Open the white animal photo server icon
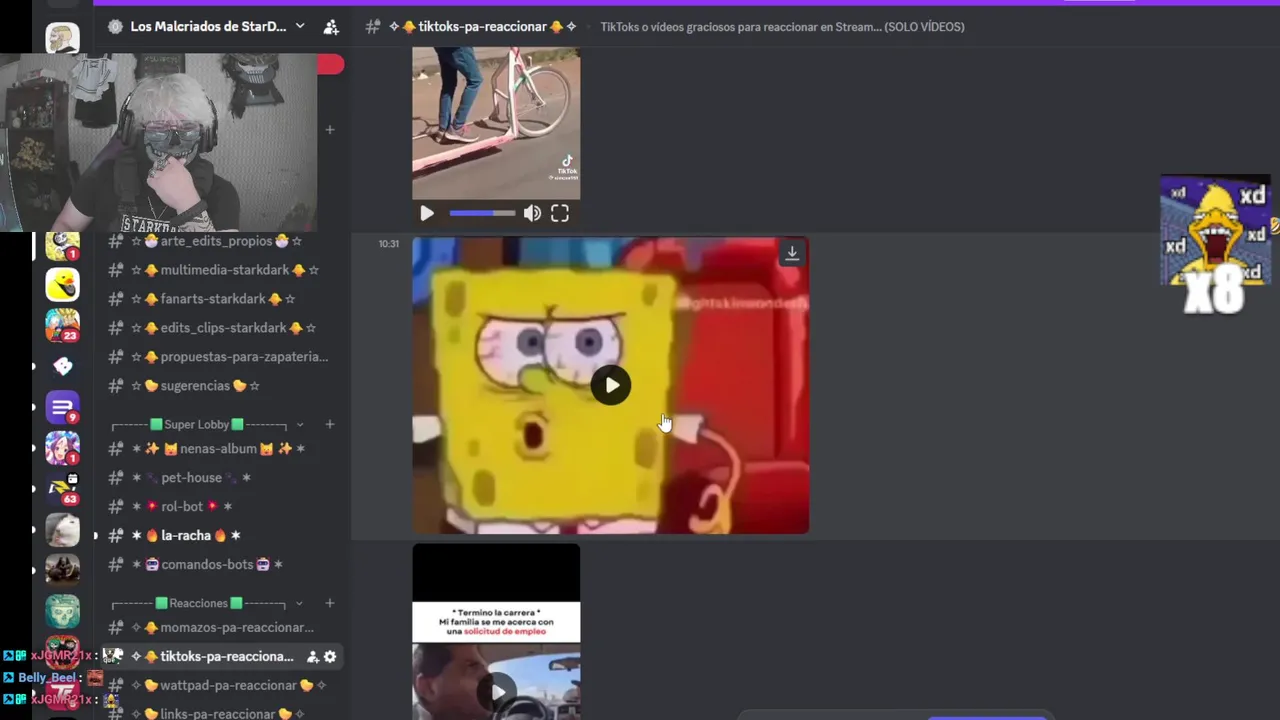1280x720 pixels. tap(62, 530)
